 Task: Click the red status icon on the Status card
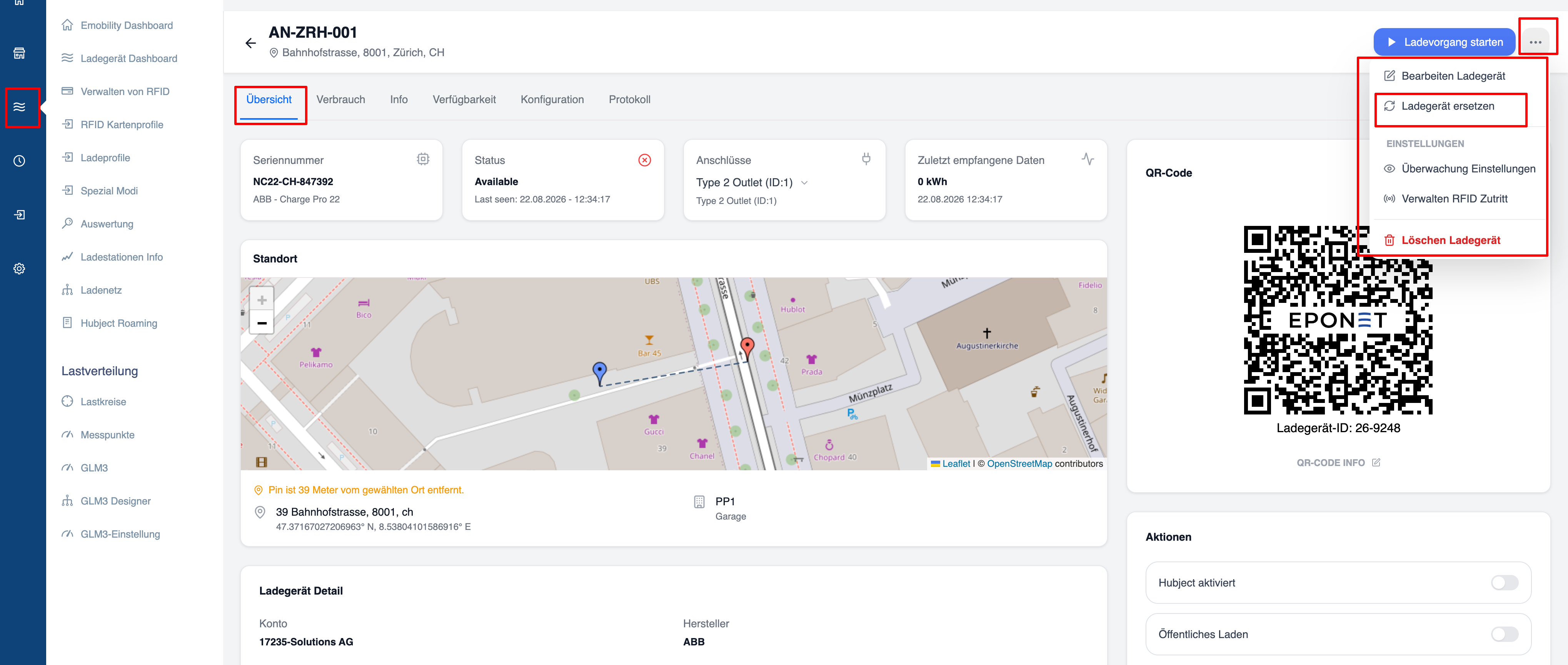645,160
